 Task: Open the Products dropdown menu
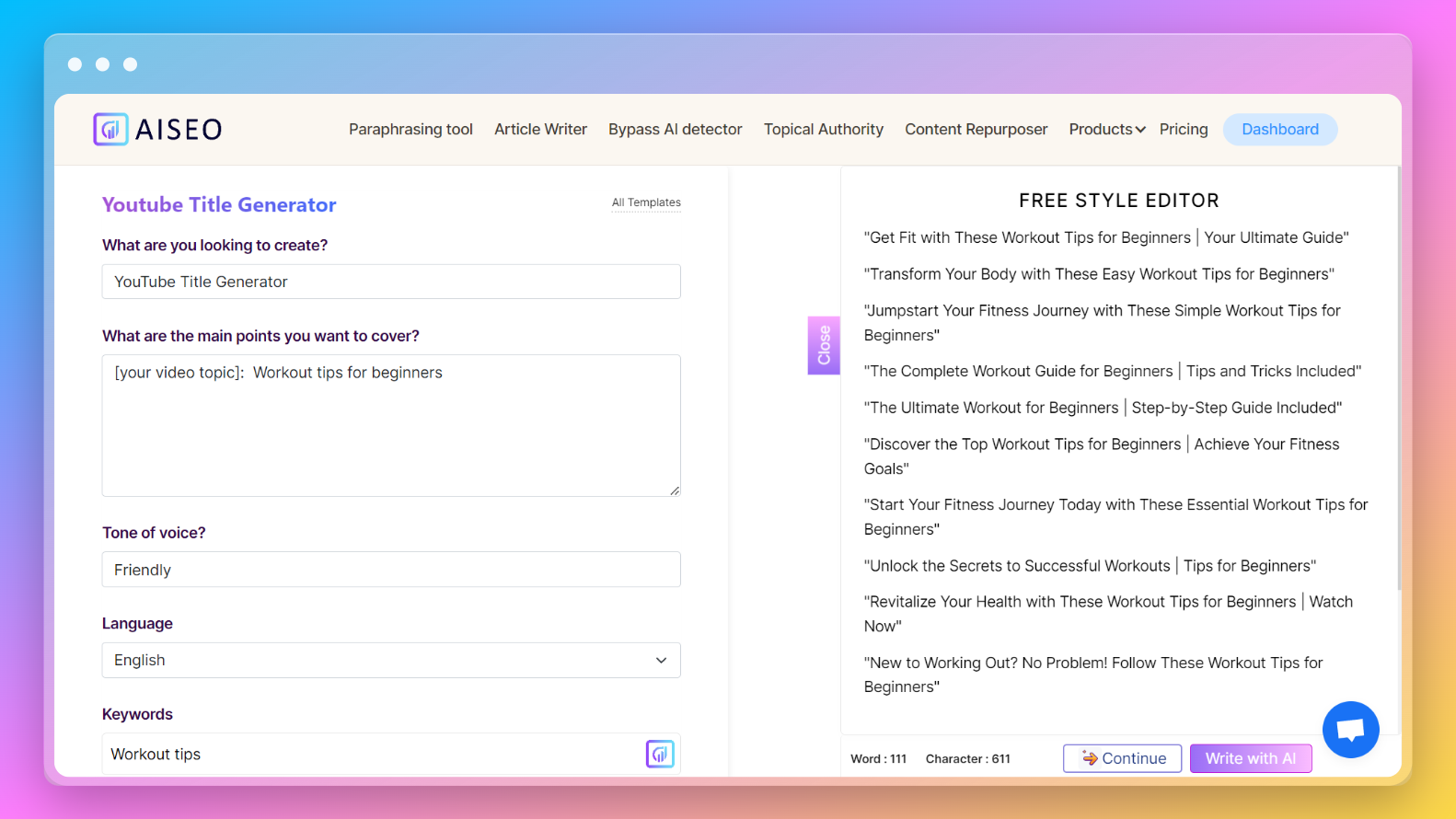click(1106, 130)
